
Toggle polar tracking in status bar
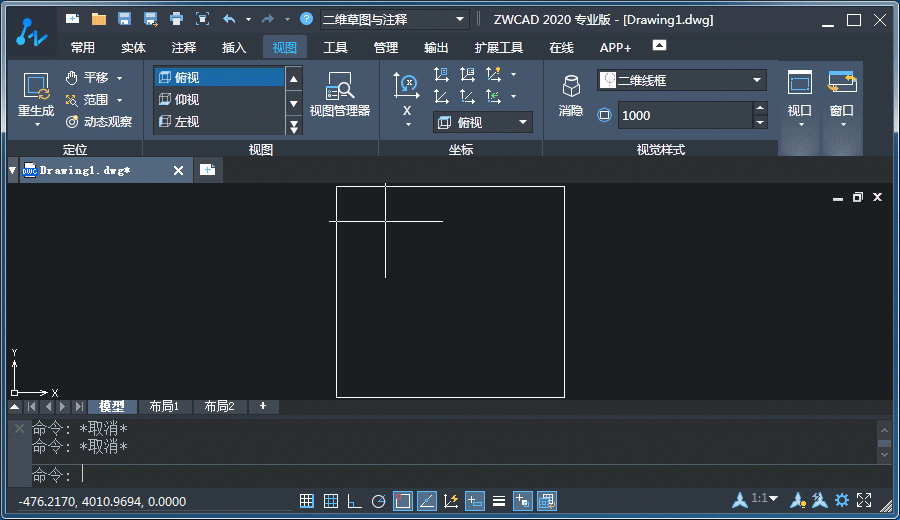(x=378, y=501)
